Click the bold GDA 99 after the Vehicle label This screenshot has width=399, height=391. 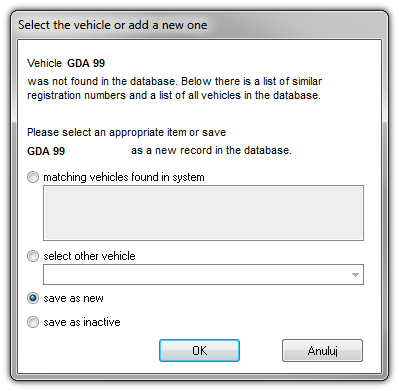86,63
